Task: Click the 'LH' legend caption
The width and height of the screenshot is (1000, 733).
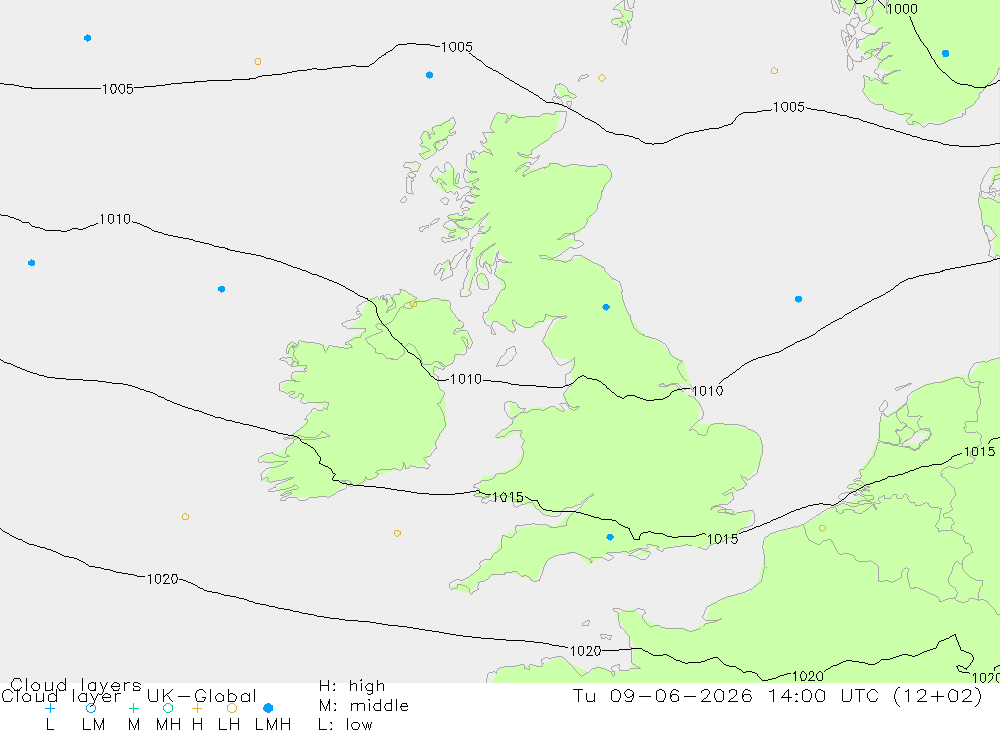Action: [x=229, y=725]
